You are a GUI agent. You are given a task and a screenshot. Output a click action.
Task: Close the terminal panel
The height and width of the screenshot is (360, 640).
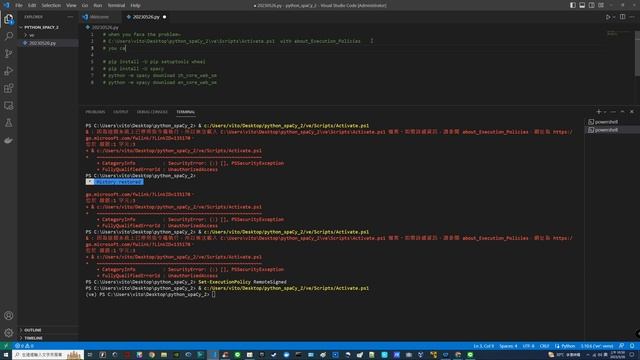point(632,112)
